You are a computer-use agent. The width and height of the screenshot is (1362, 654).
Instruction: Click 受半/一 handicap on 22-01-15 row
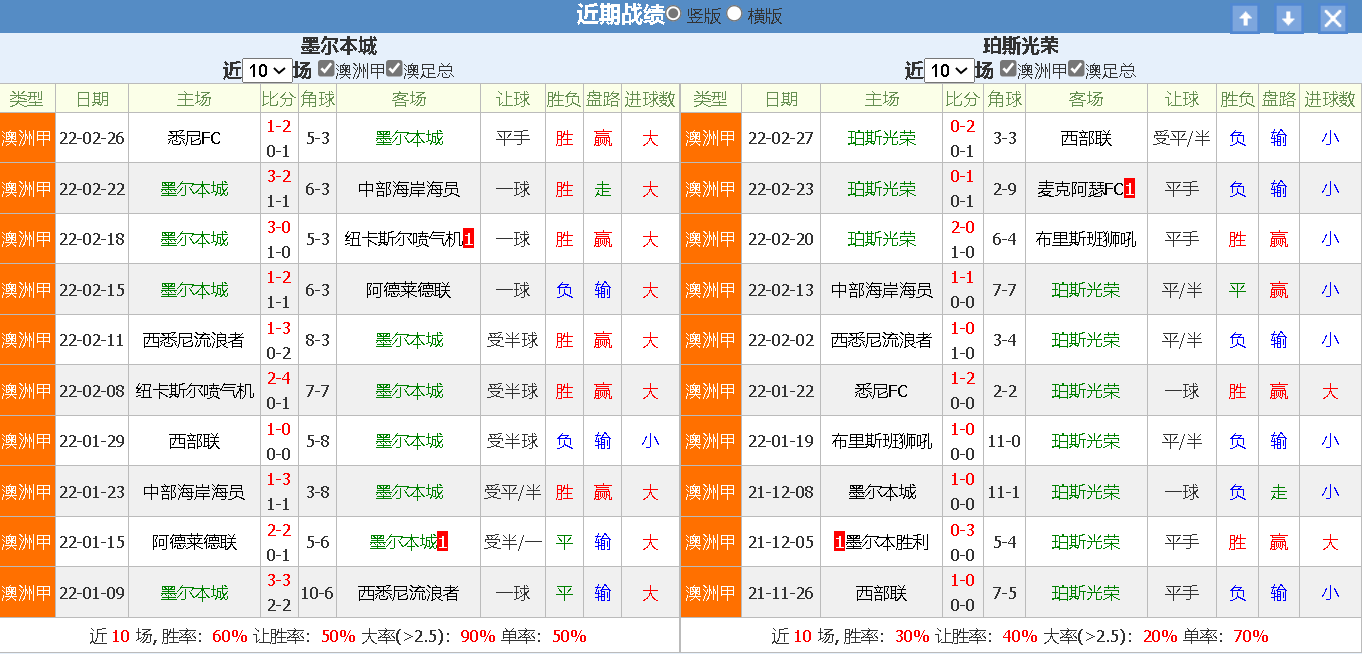click(513, 542)
